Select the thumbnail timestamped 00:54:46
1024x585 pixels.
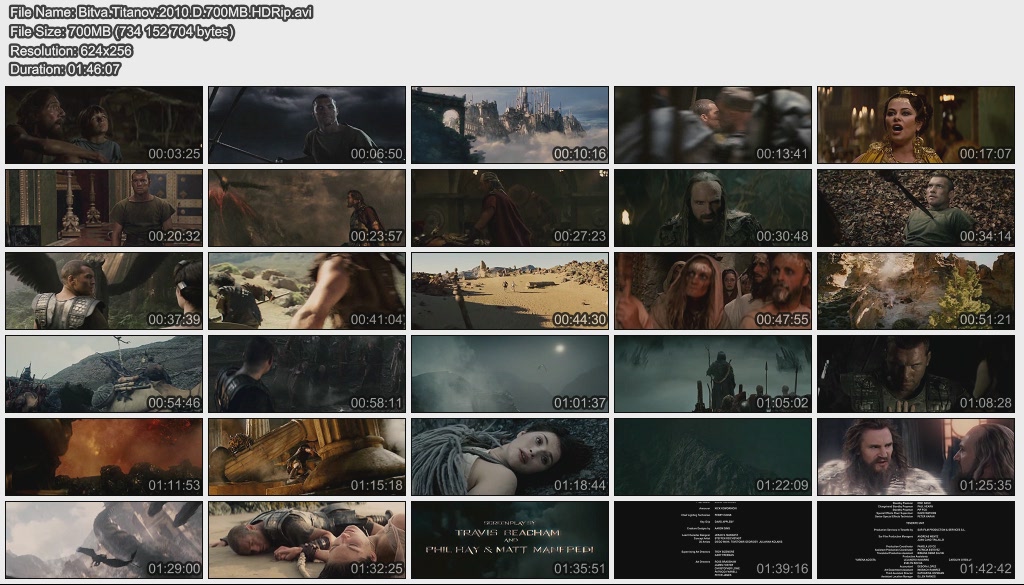[x=104, y=374]
